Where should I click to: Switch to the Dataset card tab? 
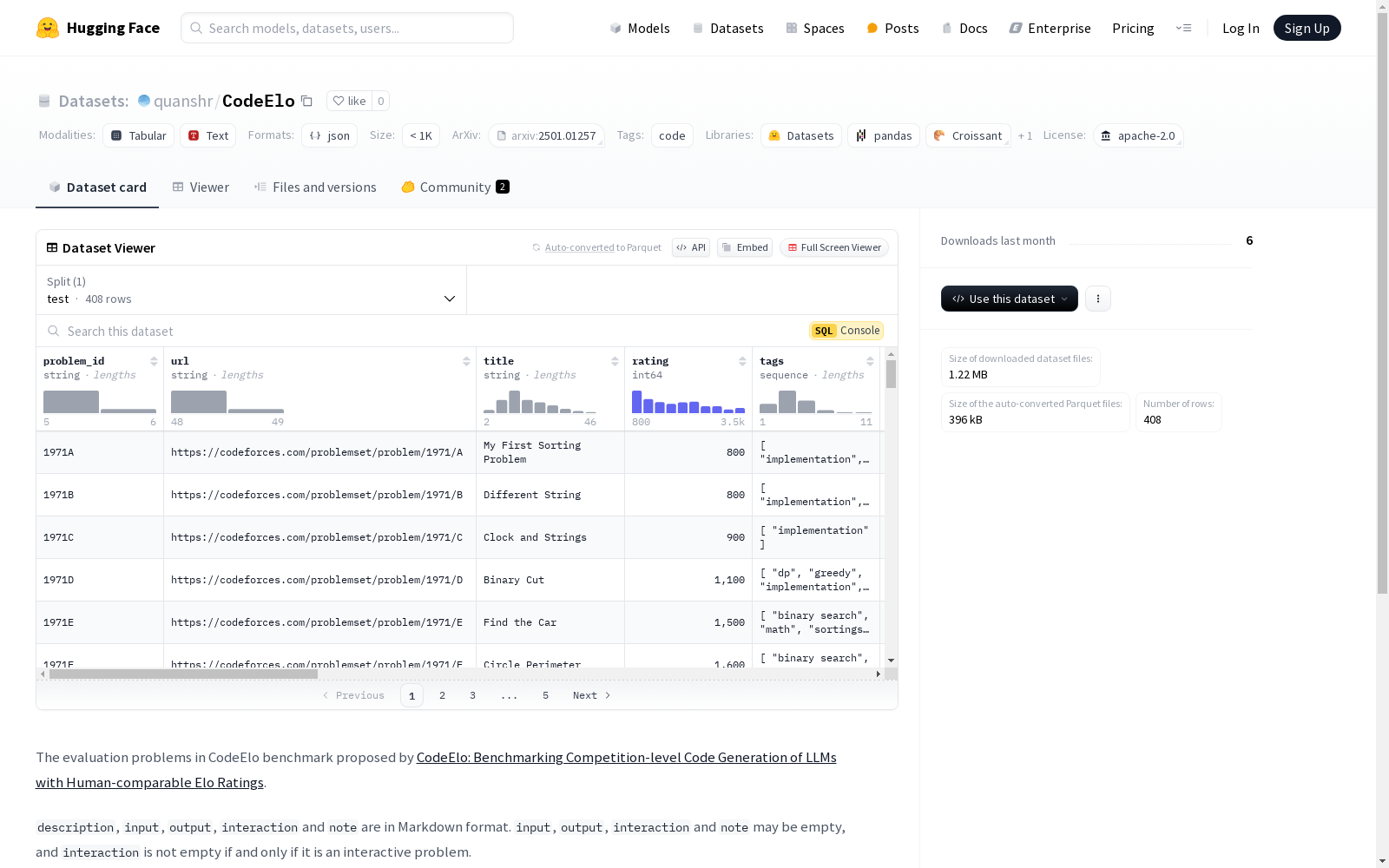coord(97,187)
